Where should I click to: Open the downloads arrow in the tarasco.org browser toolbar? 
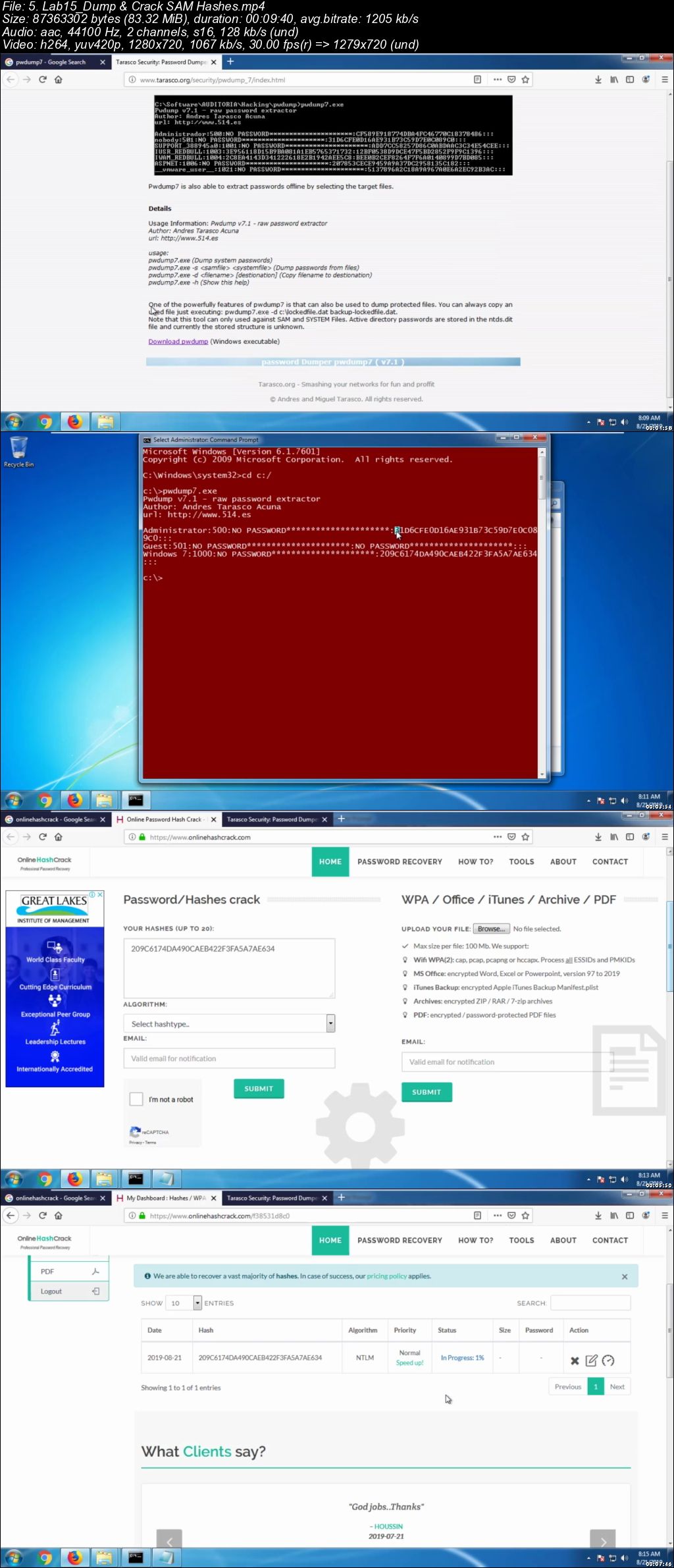pyautogui.click(x=598, y=80)
